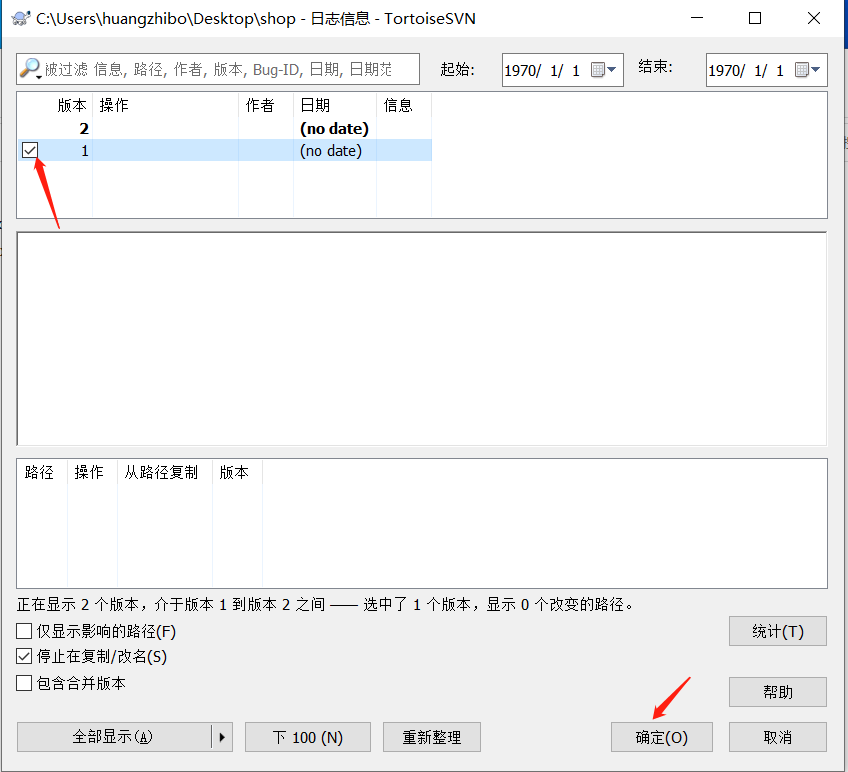
Task: Open the search filter magnifier dropdown
Action: [x=30, y=69]
